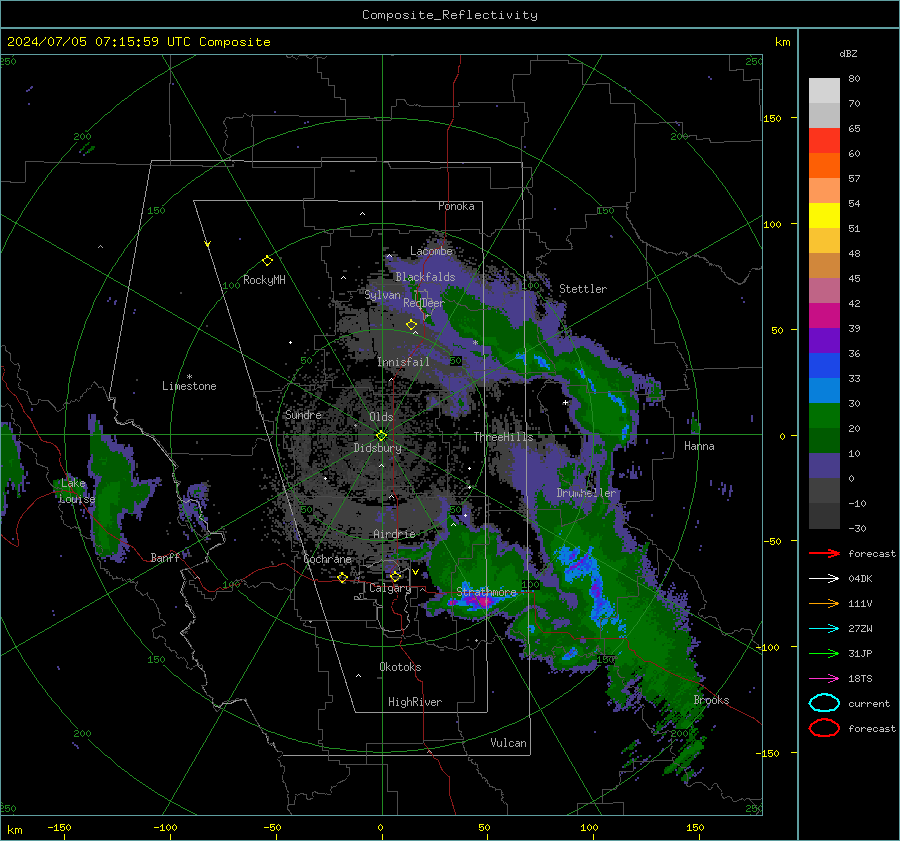Click the 04DK legend label
The height and width of the screenshot is (841, 900).
[860, 579]
